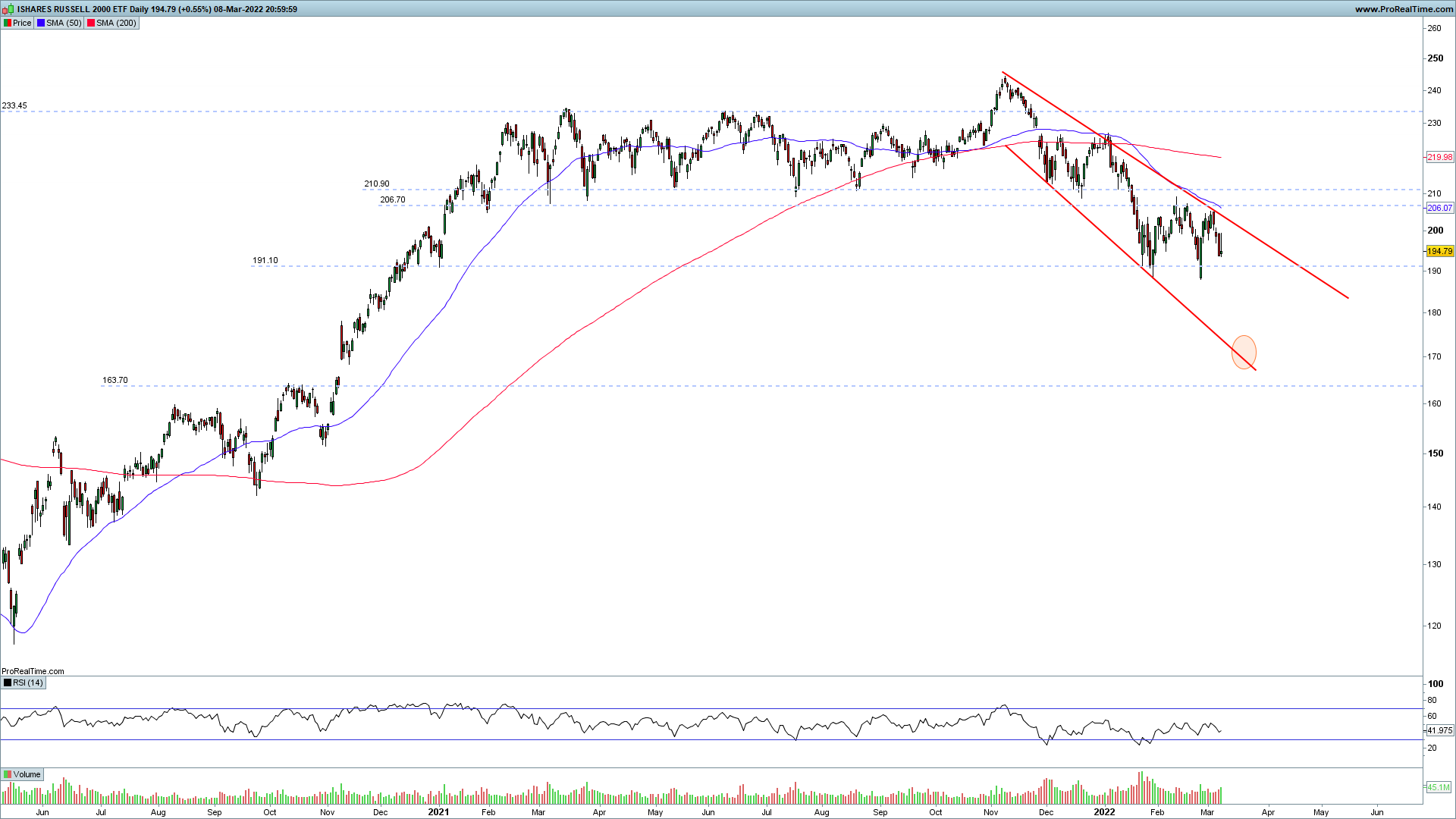Select the yellow 194.79 current price tag

point(1439,251)
